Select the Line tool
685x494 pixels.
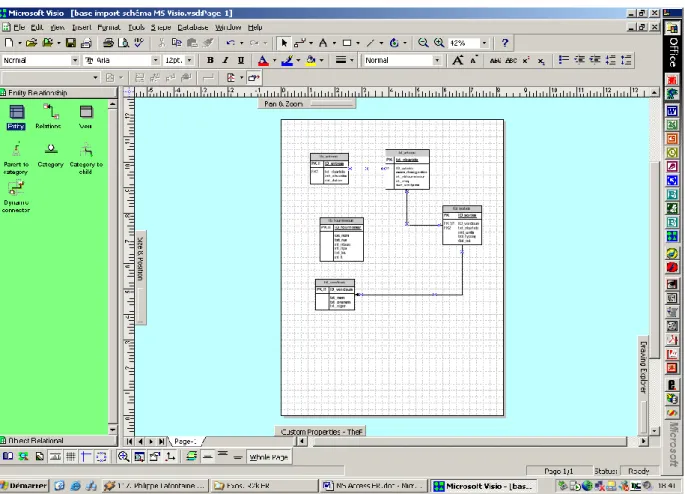coord(370,43)
